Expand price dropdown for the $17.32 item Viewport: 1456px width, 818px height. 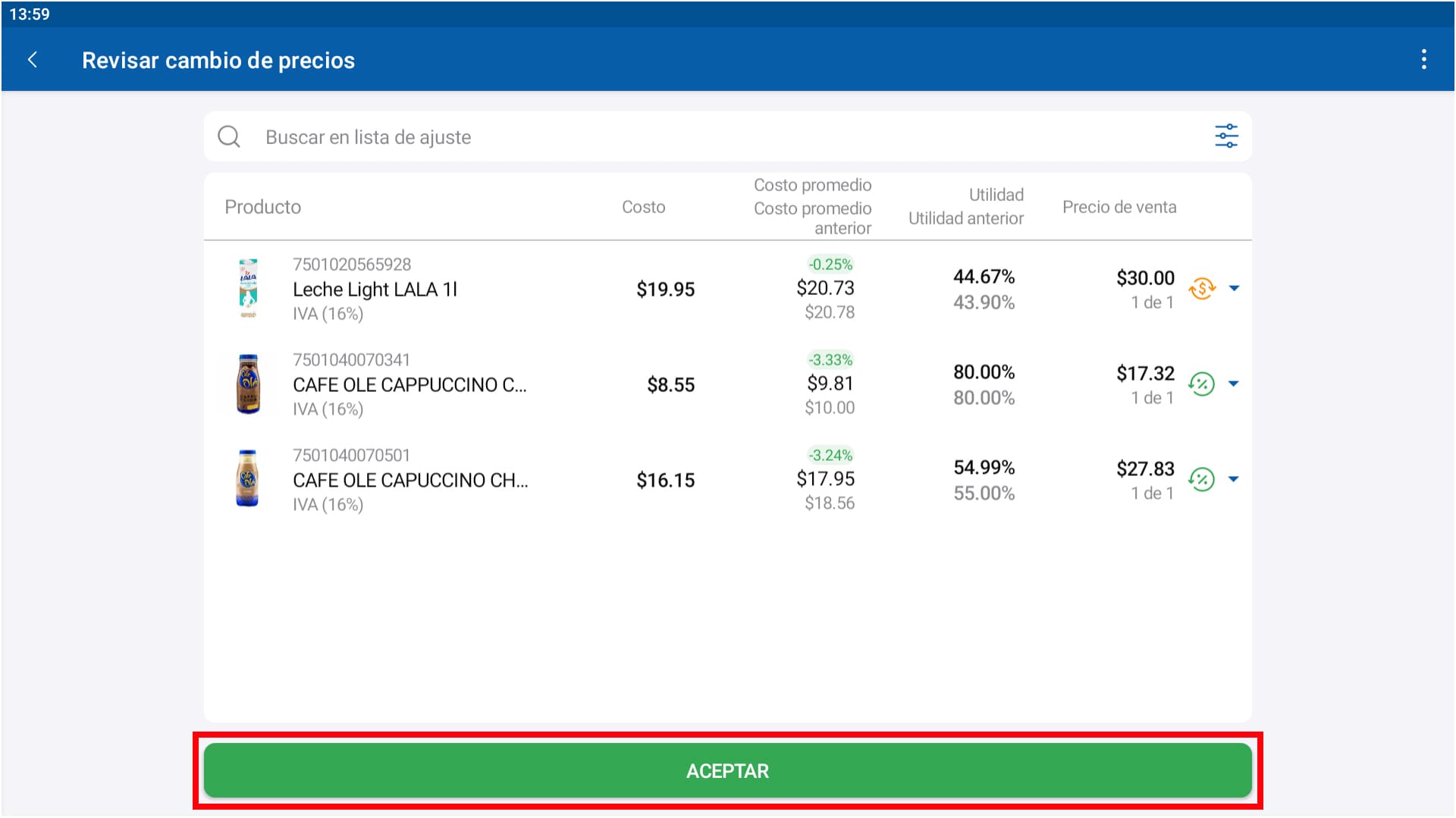(x=1234, y=384)
